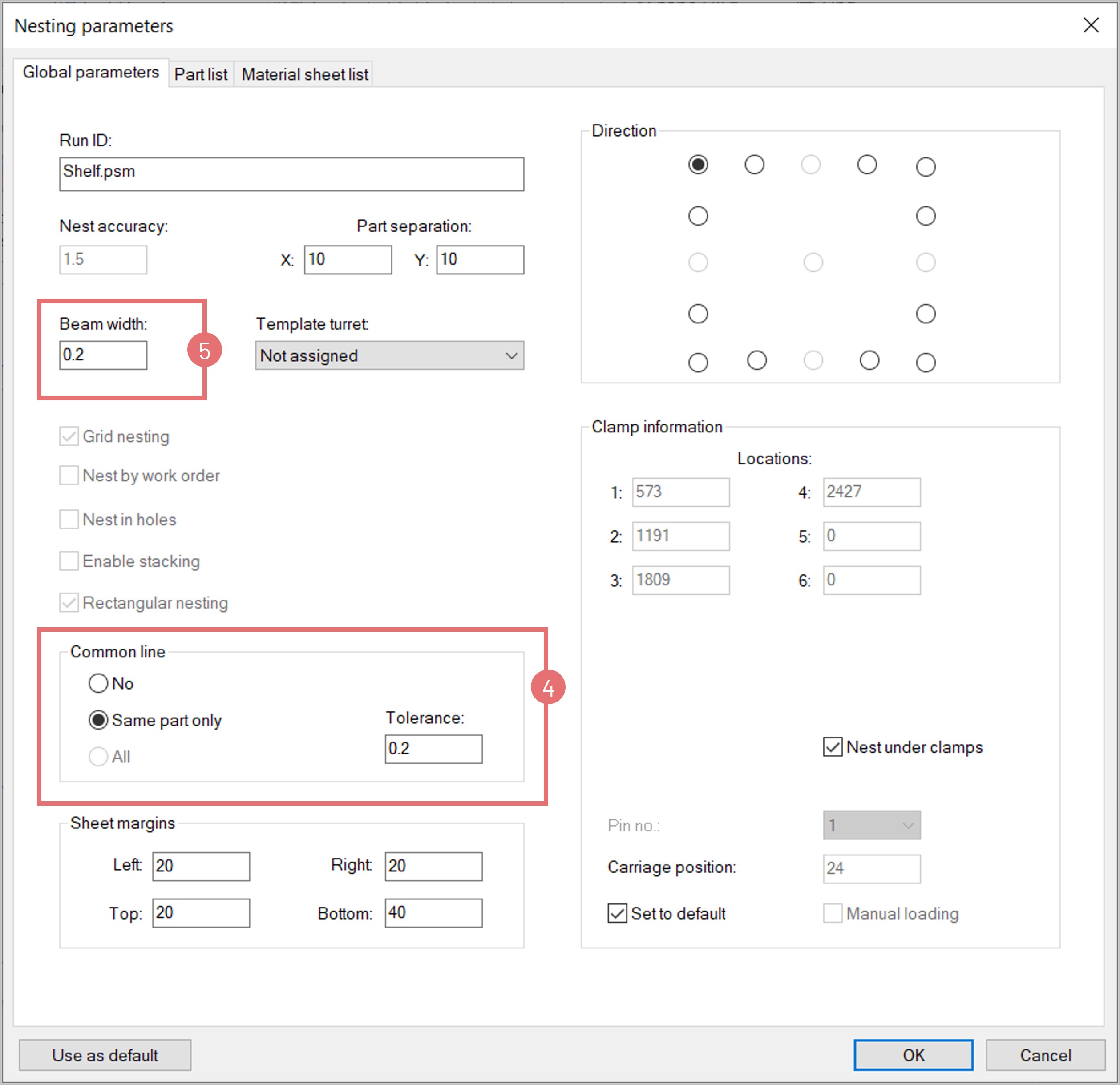Close the Nesting parameters dialog with X

click(x=1090, y=25)
